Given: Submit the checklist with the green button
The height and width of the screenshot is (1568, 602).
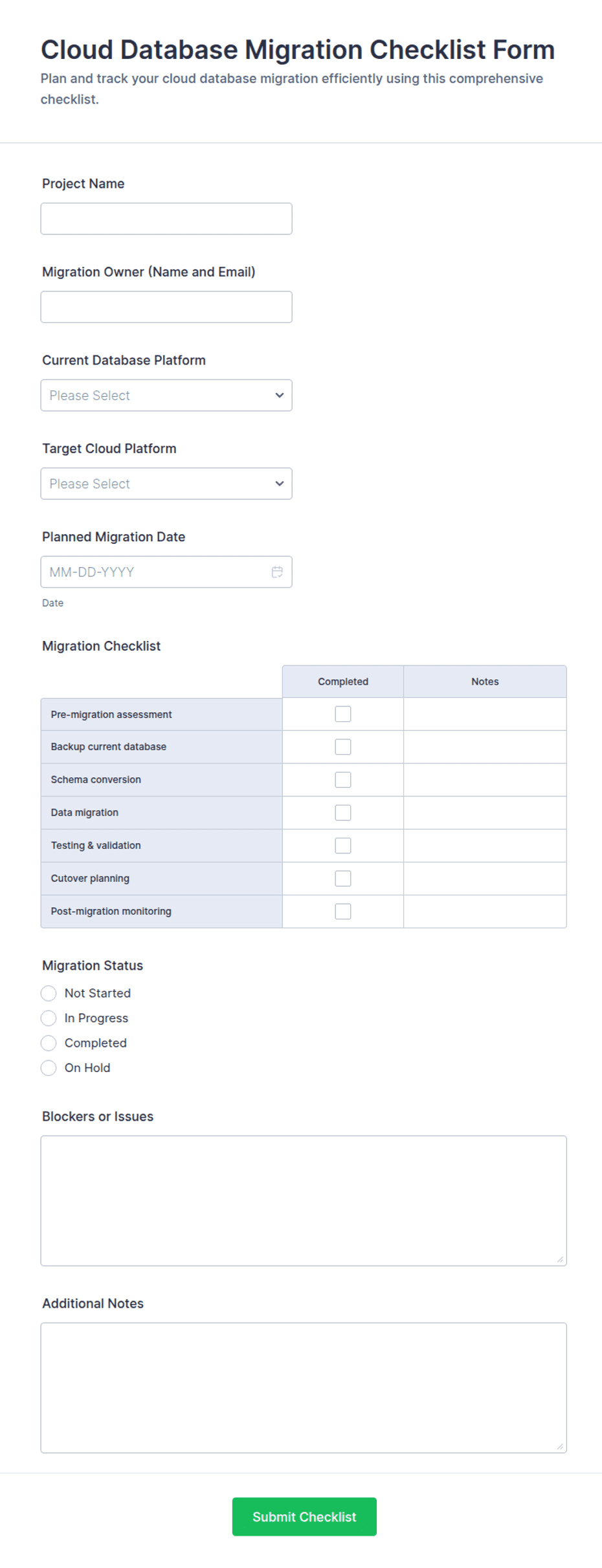Looking at the screenshot, I should [x=304, y=1517].
